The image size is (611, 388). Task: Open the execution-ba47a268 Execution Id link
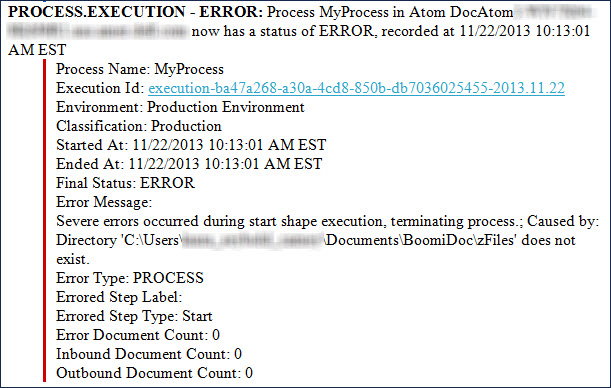tap(357, 88)
